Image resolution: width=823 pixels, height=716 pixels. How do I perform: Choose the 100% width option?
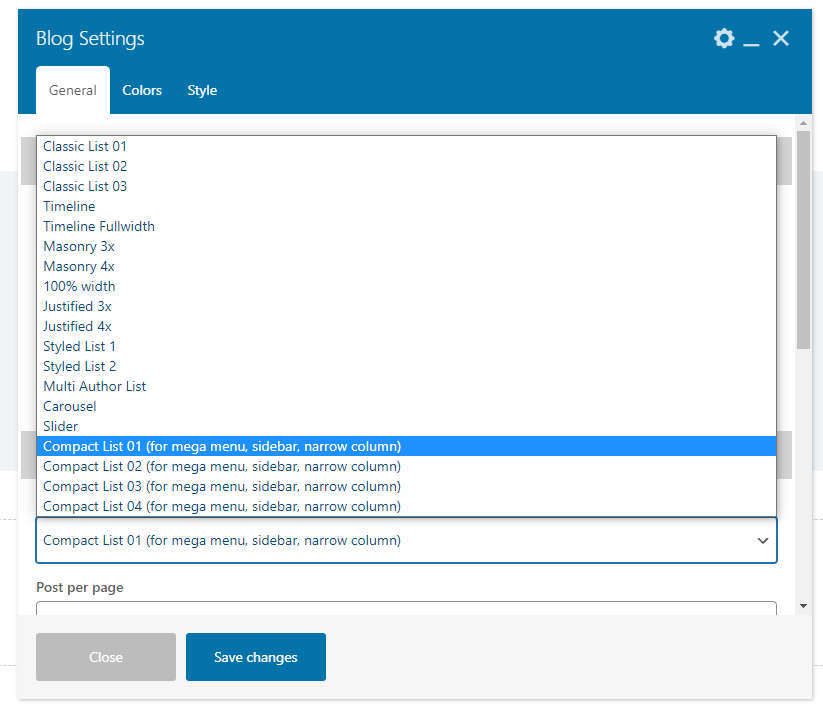tap(79, 286)
